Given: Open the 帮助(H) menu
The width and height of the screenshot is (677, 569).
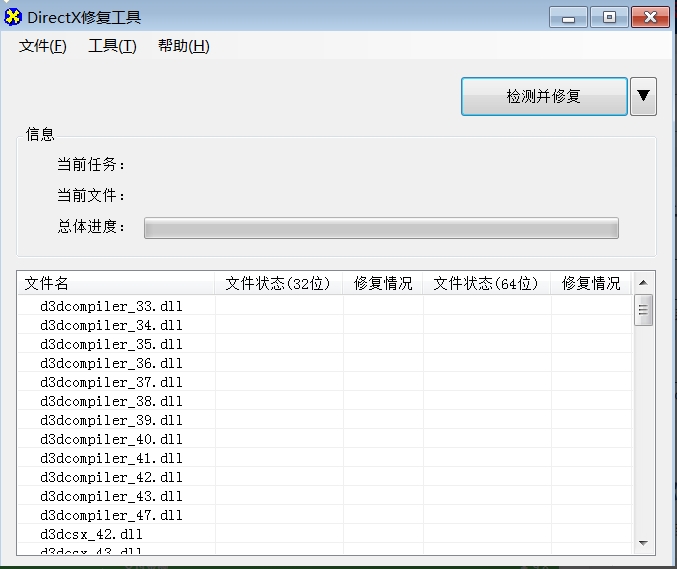Looking at the screenshot, I should (x=184, y=46).
